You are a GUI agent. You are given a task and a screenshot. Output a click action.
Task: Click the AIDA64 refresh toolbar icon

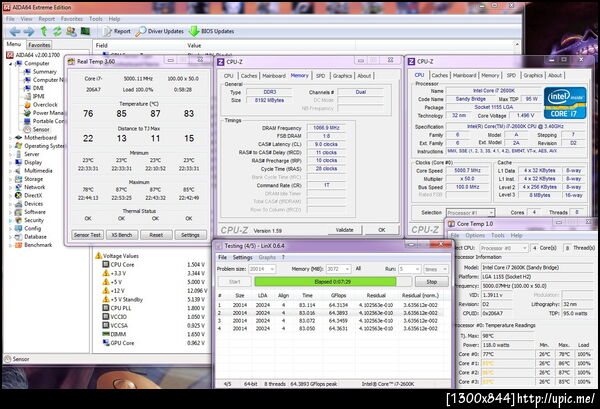point(57,31)
